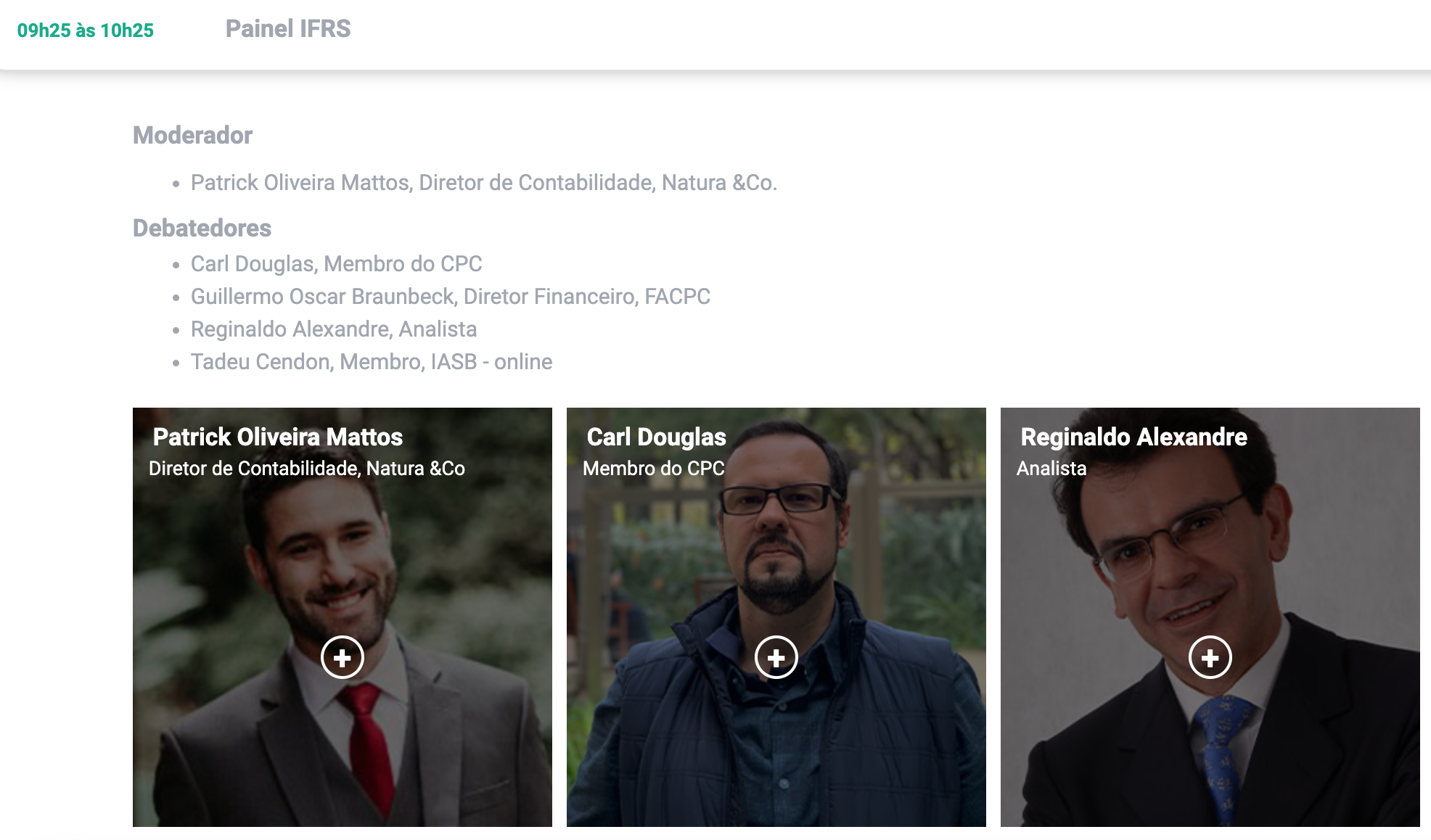Click the Moderador heading
Screen dimensions: 1431x840
point(192,136)
